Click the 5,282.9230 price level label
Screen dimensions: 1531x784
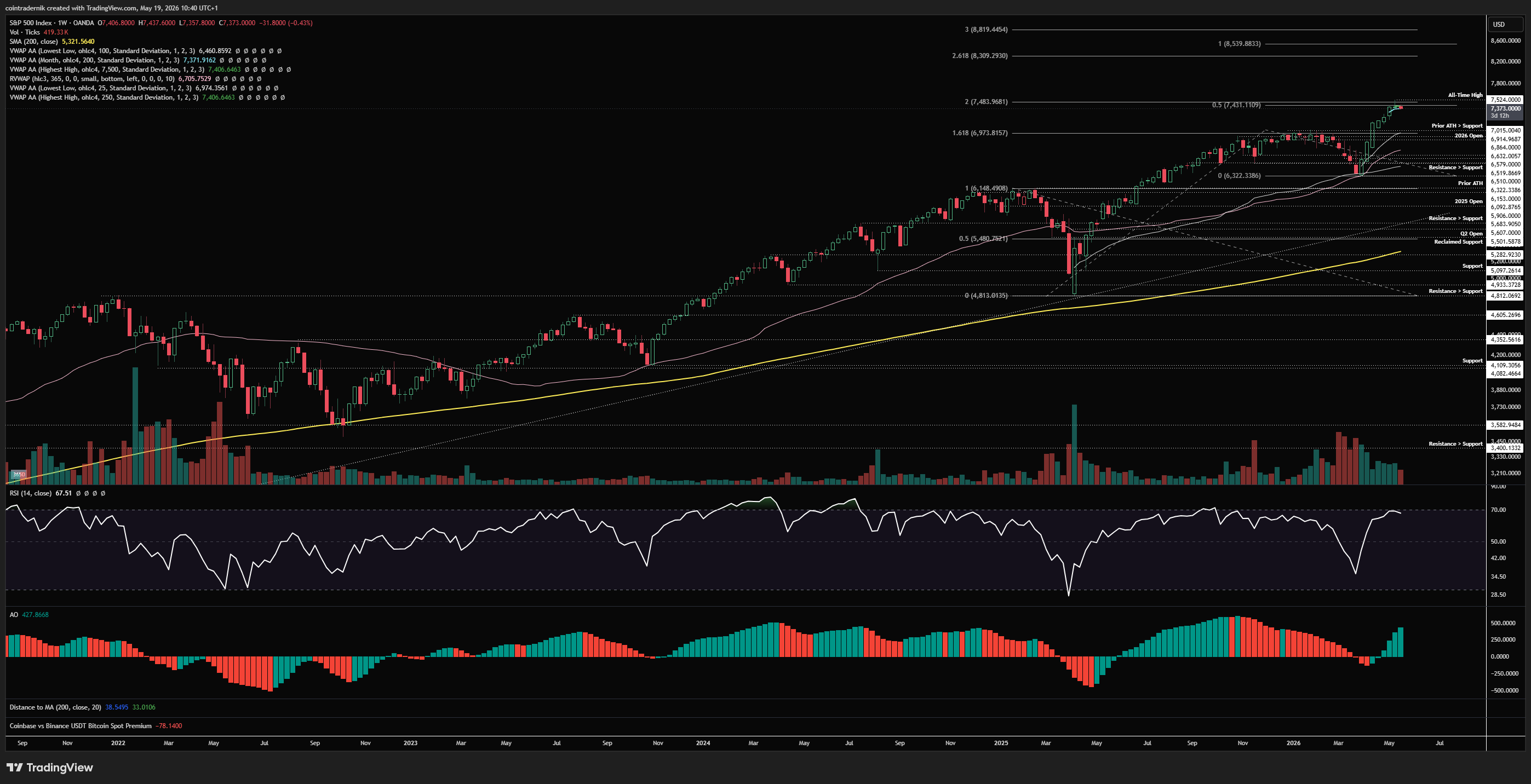[x=1505, y=255]
